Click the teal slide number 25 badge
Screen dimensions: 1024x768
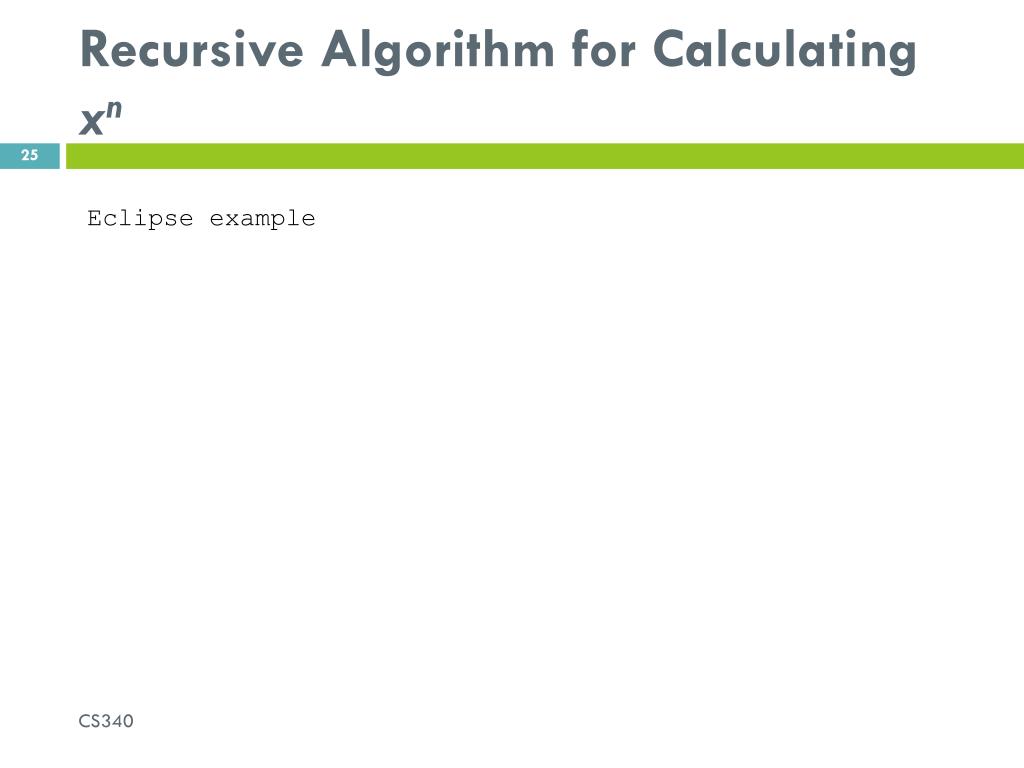[x=29, y=155]
